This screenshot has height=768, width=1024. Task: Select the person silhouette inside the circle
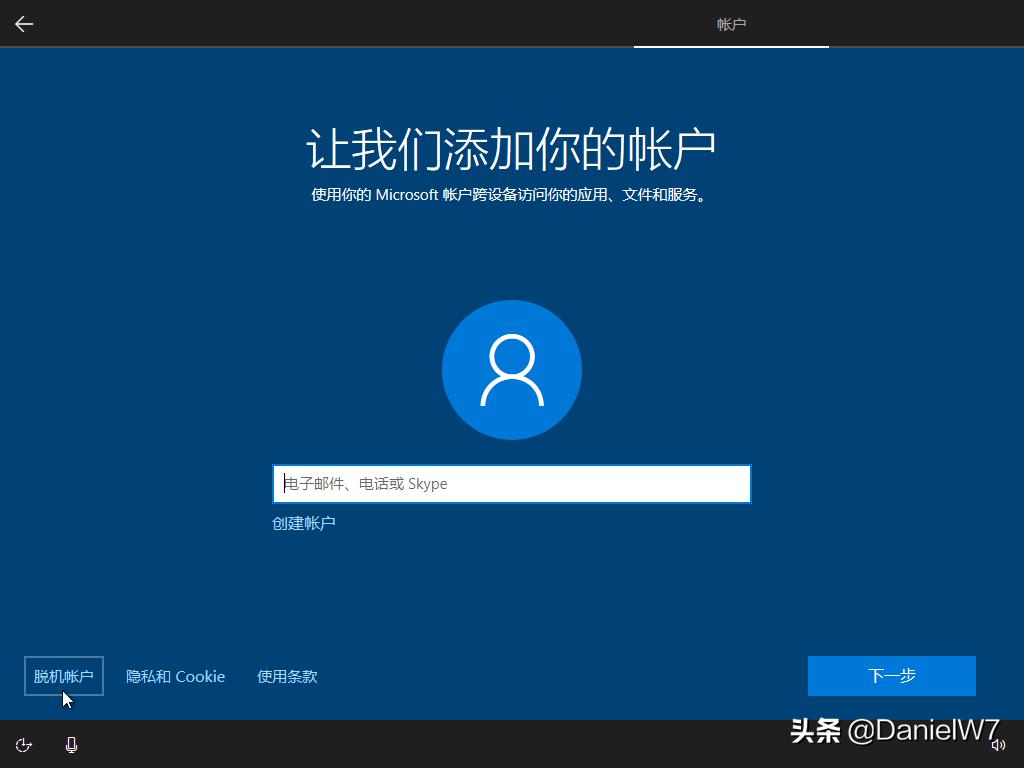point(512,369)
